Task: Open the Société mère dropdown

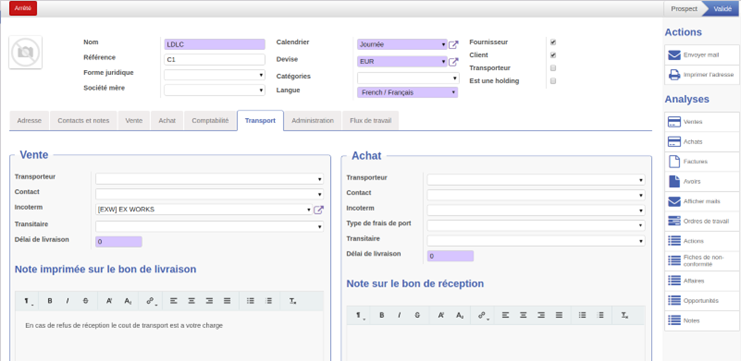Action: [215, 90]
